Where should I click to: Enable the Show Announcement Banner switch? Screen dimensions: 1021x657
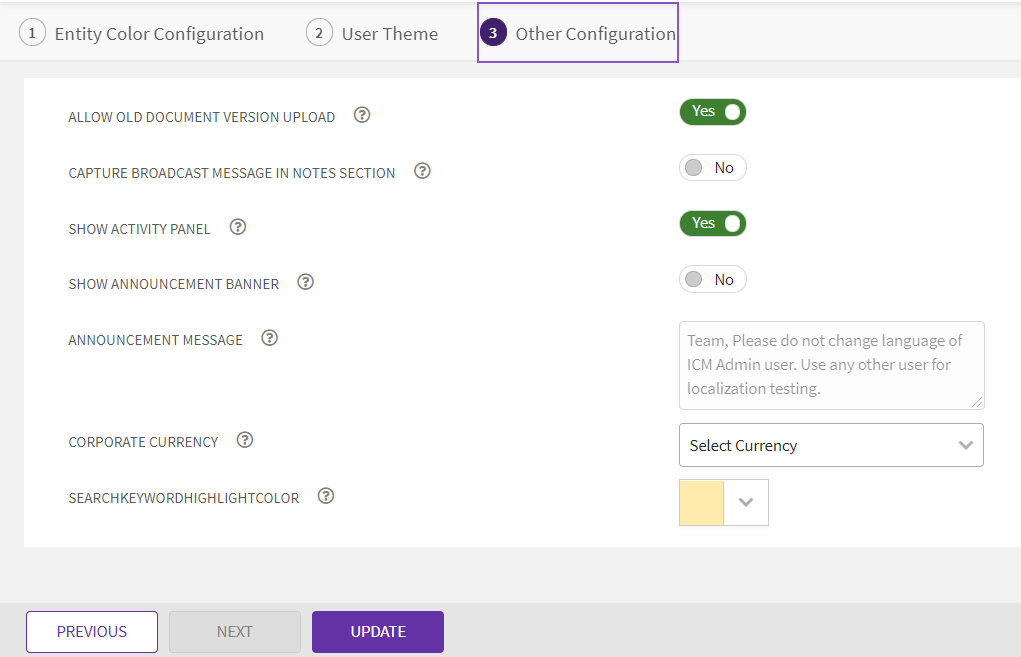tap(713, 280)
